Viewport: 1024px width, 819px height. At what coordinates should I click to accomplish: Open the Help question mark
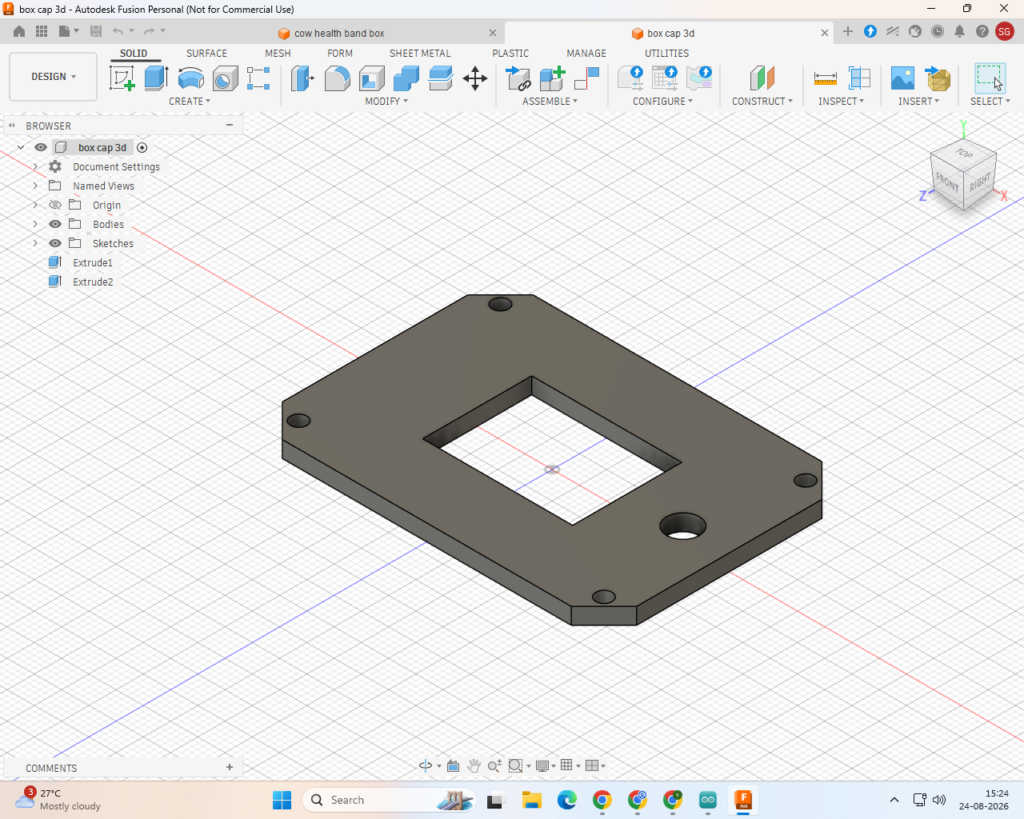tap(982, 31)
